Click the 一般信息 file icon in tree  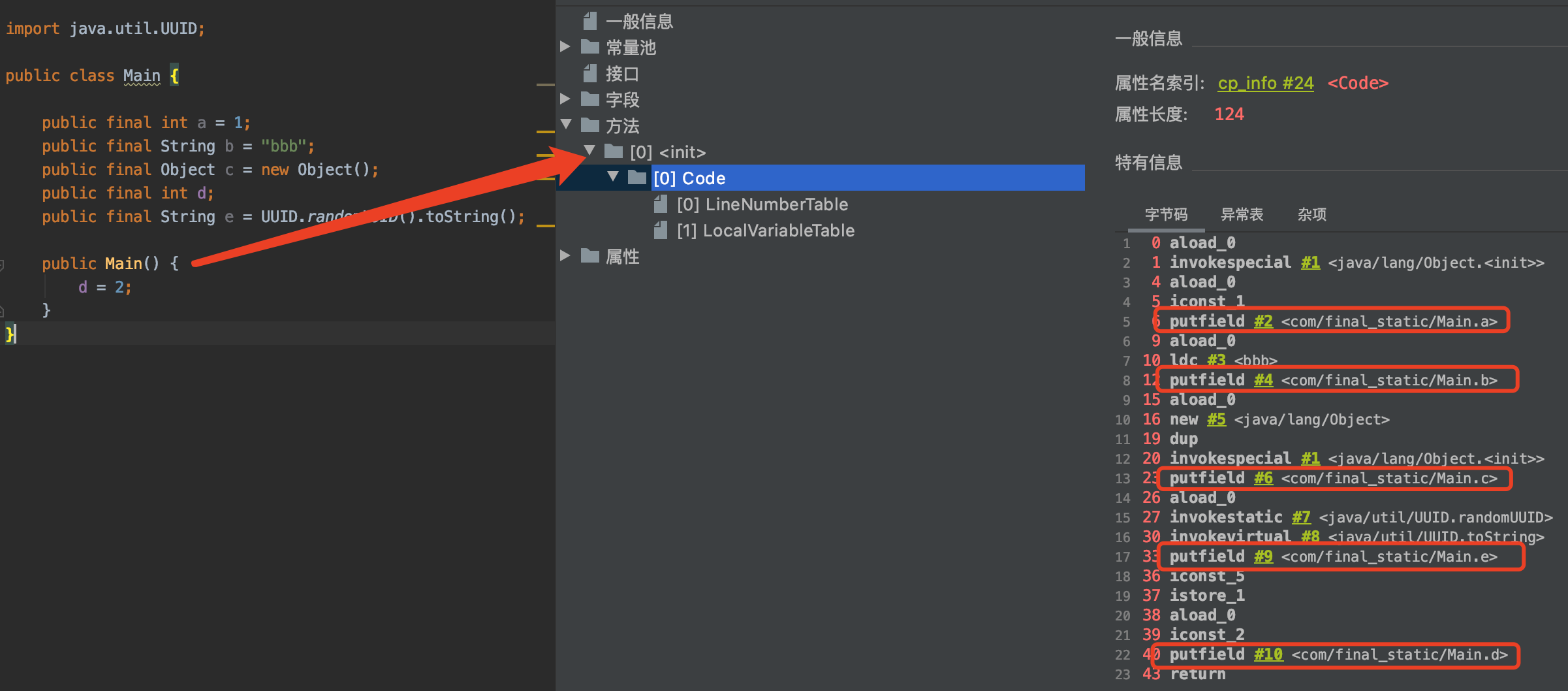pos(589,21)
